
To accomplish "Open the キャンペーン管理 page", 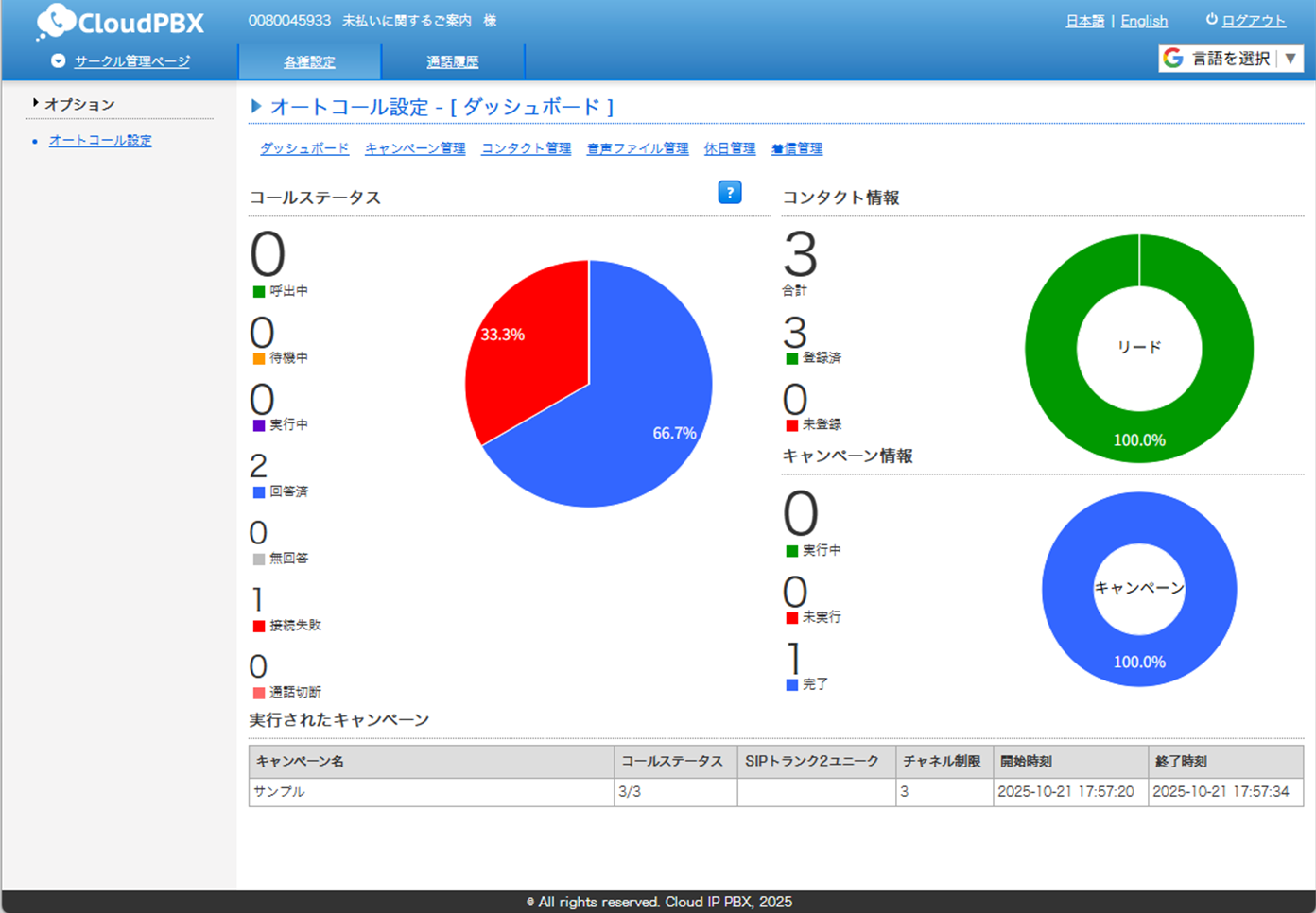I will point(414,148).
